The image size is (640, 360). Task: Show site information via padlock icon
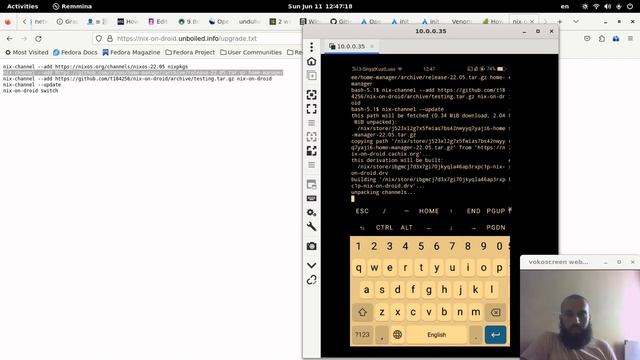pyautogui.click(x=110, y=38)
